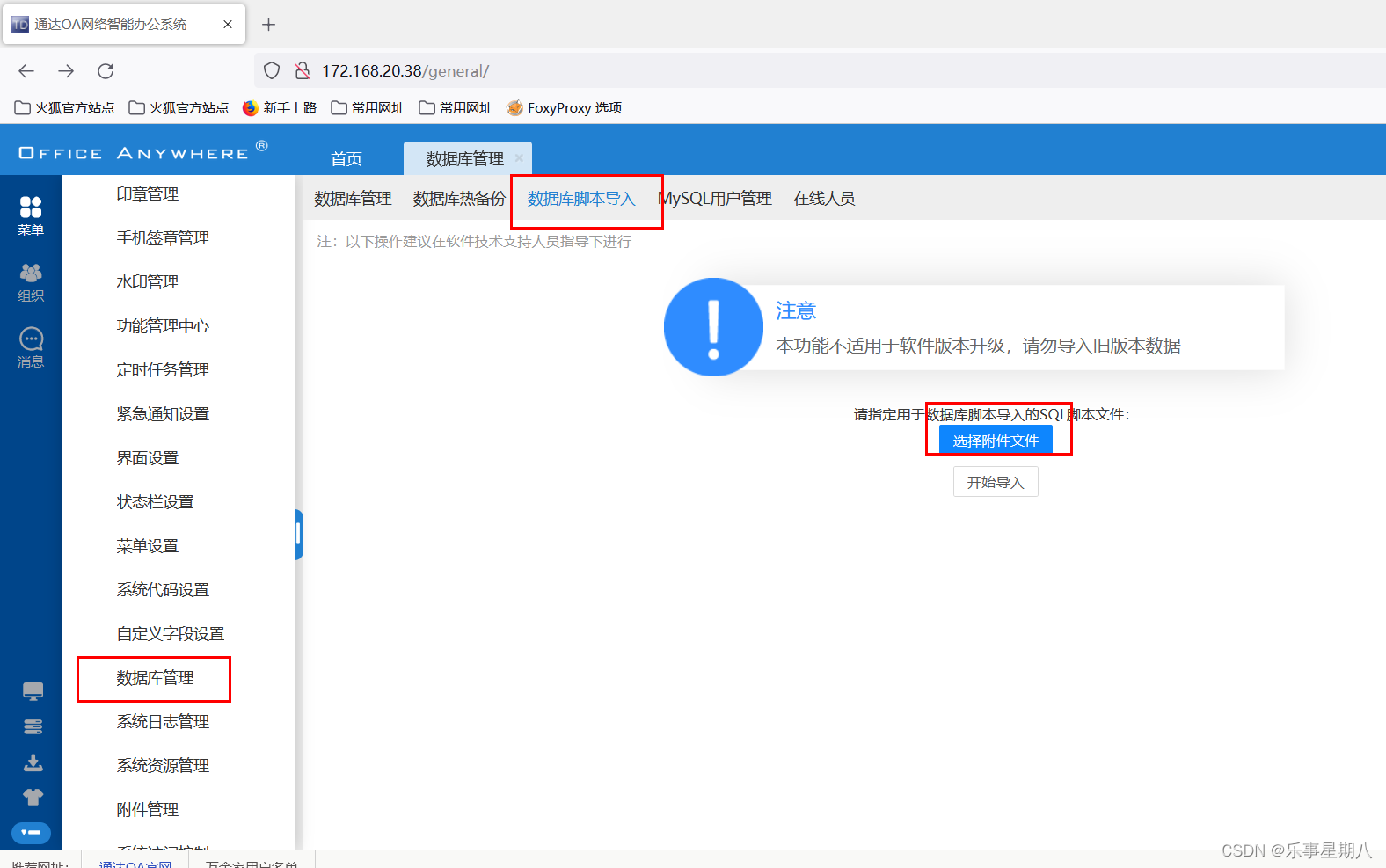Open 附件管理 in the menu
This screenshot has width=1386, height=868.
point(148,810)
